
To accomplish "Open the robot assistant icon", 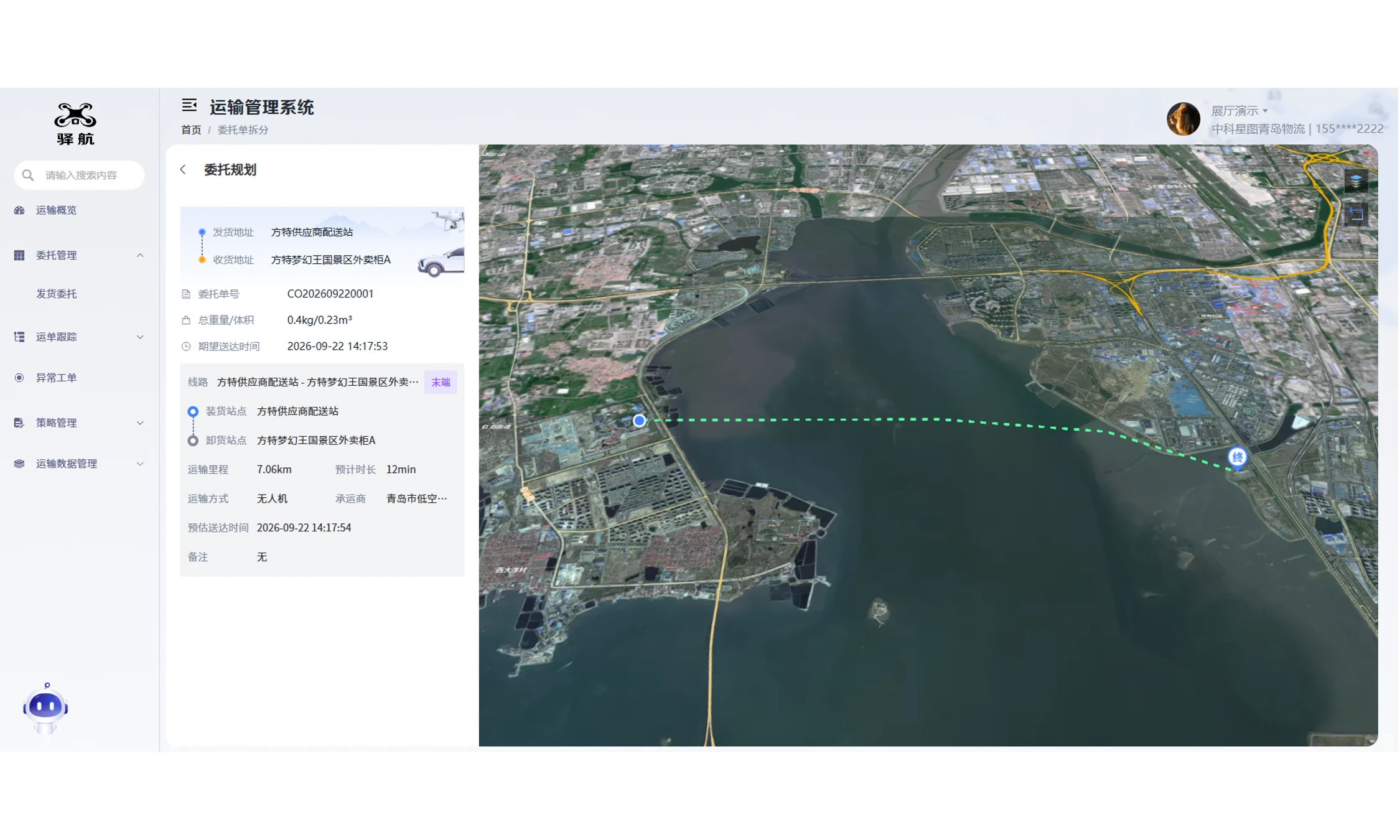I will click(x=45, y=708).
